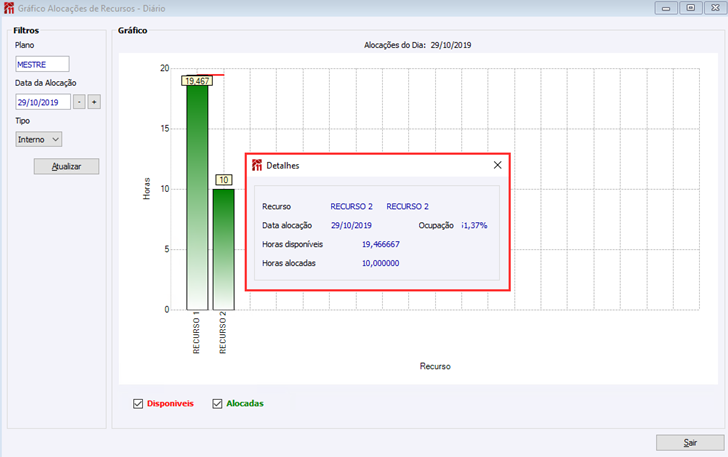Click the 10 bar value label
This screenshot has height=457, width=728.
tap(224, 180)
